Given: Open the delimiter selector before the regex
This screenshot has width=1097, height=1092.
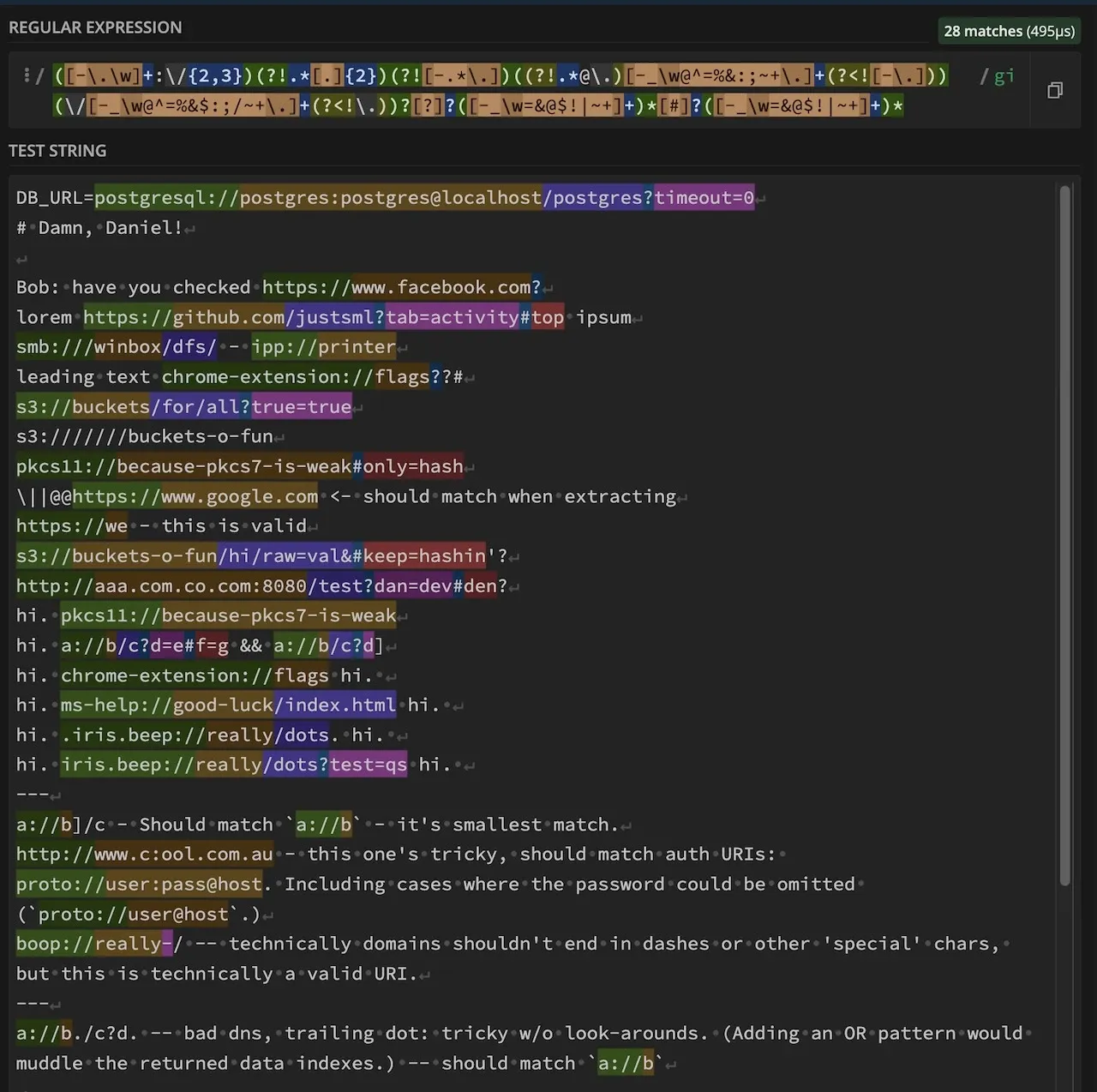Looking at the screenshot, I should tap(27, 75).
